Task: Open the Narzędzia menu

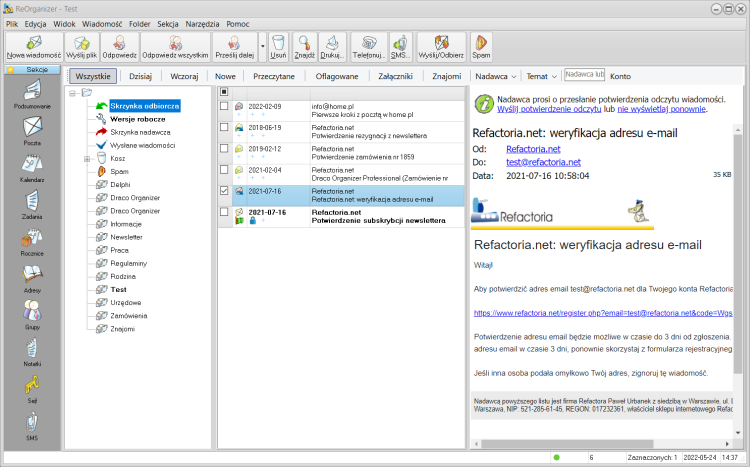Action: pos(202,24)
